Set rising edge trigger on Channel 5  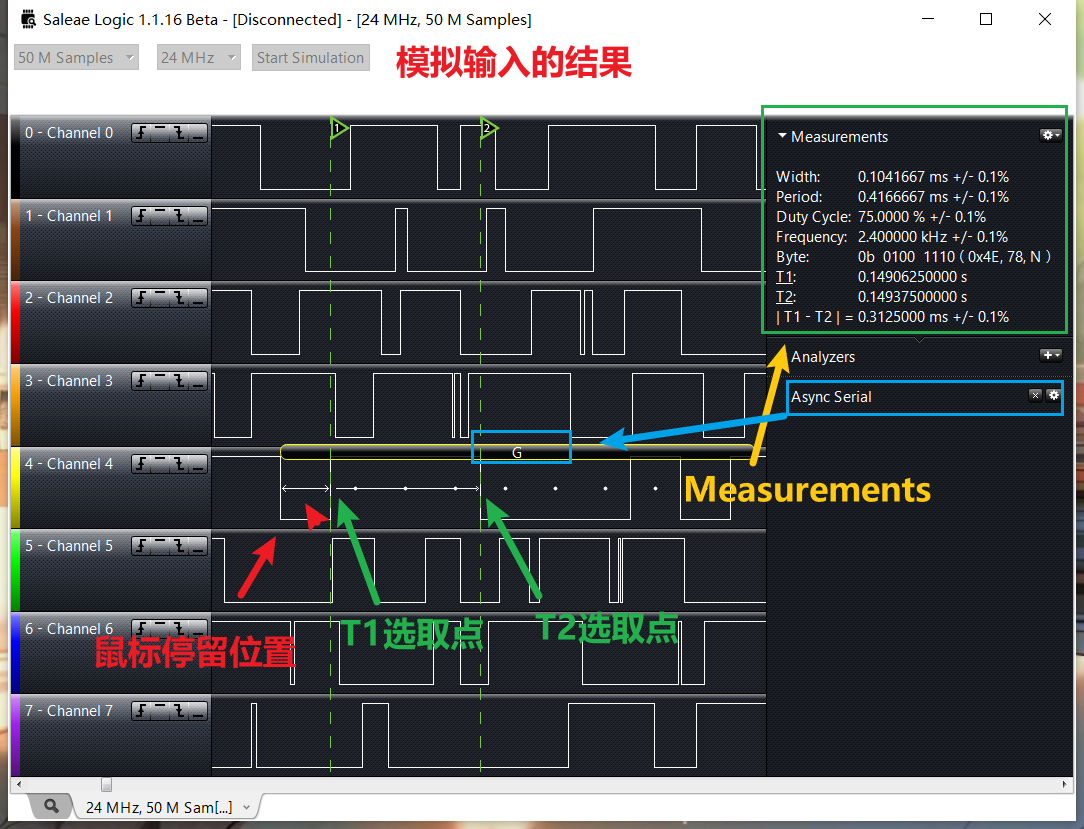[x=141, y=546]
